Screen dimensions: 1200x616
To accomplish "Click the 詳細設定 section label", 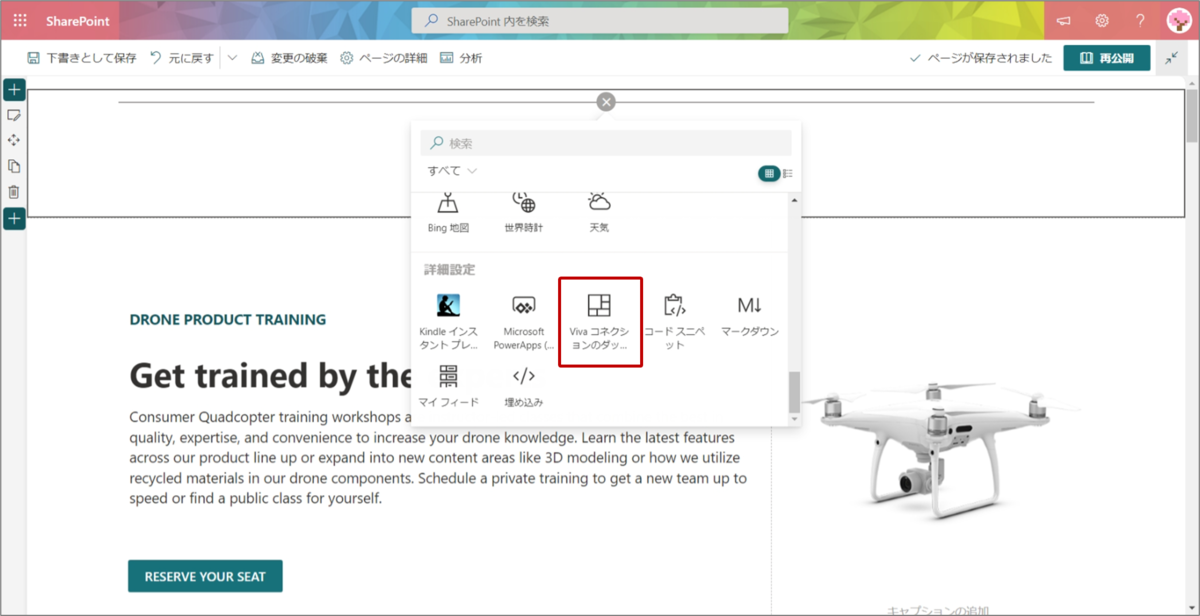I will point(450,270).
